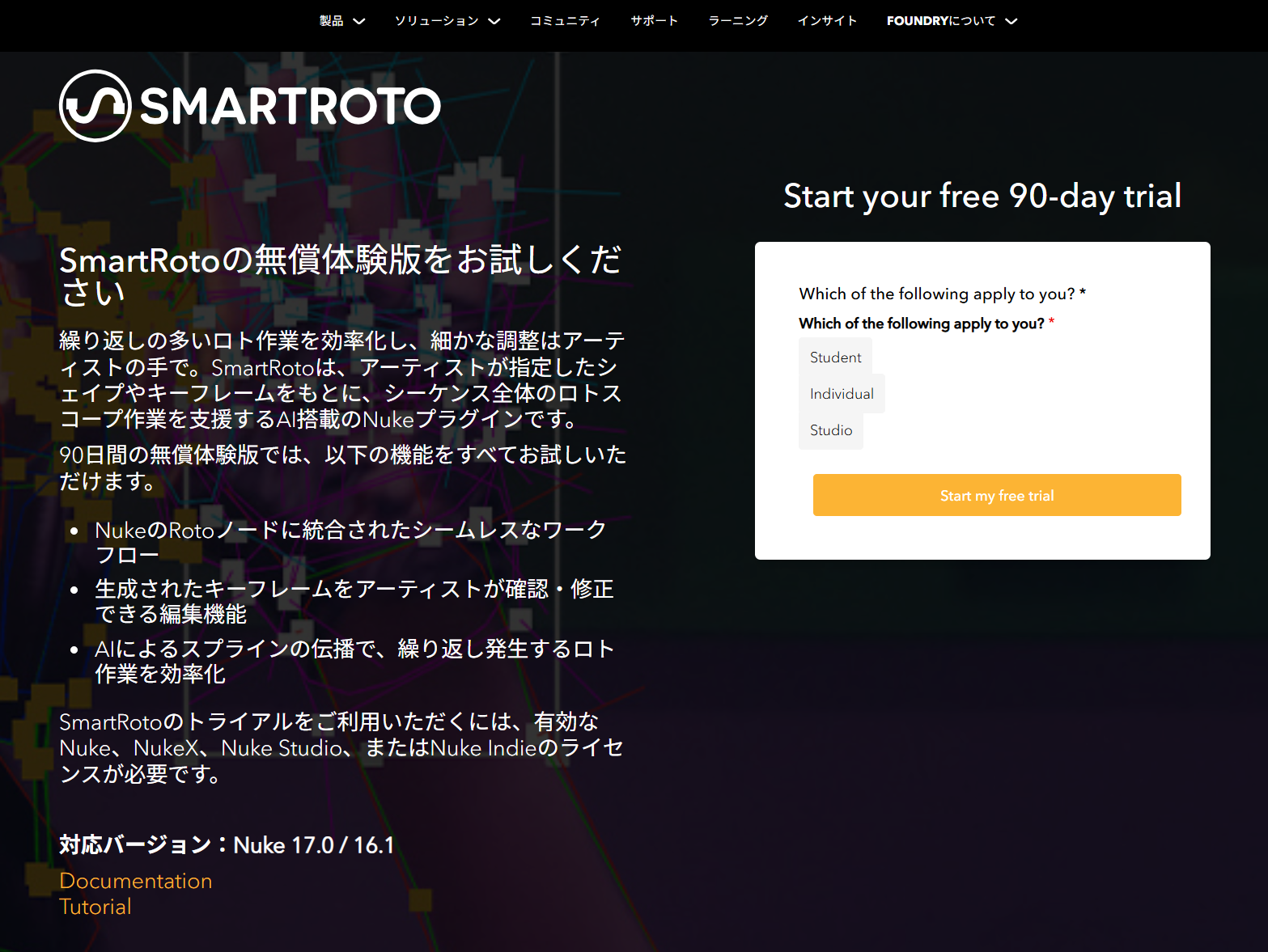Click the Start my free trial button
This screenshot has height=952, width=1268.
point(997,495)
